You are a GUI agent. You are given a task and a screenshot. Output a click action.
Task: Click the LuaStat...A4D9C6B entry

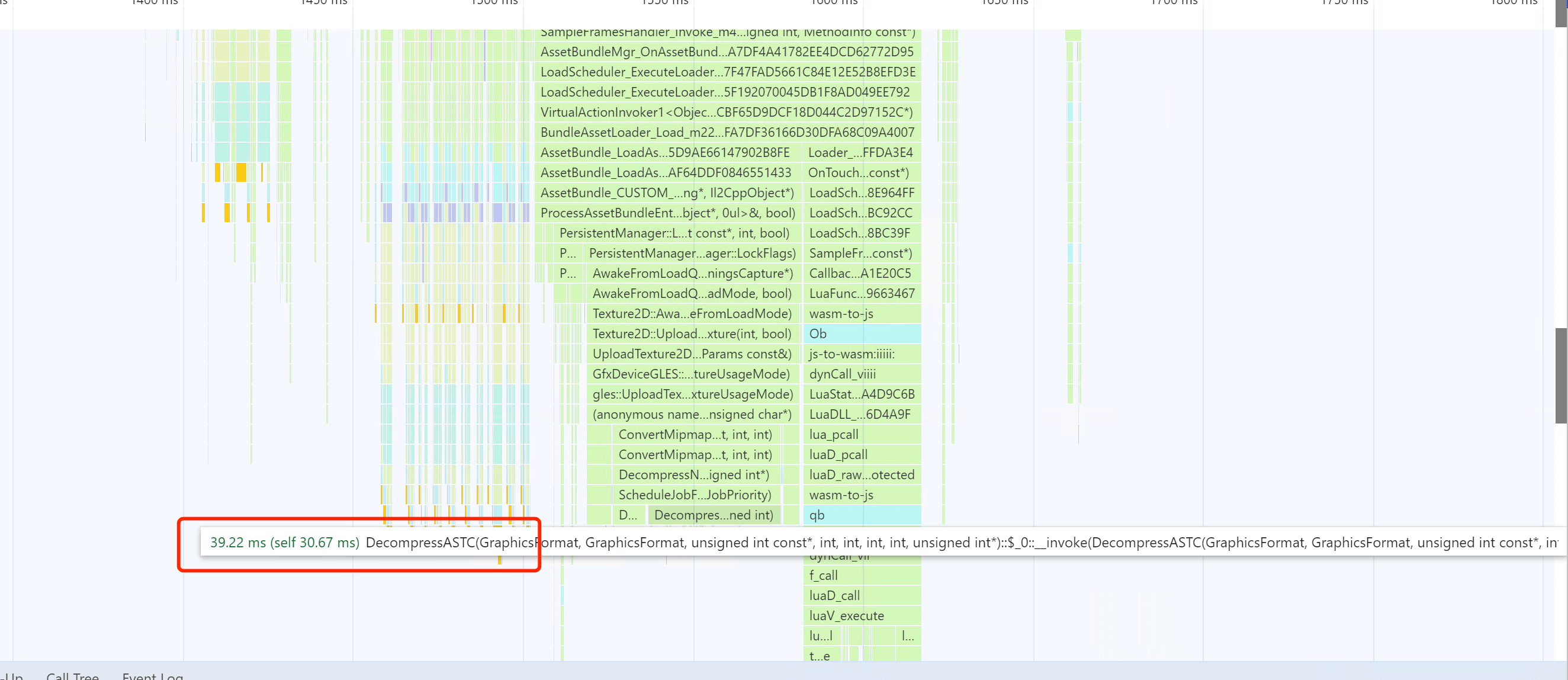point(862,393)
